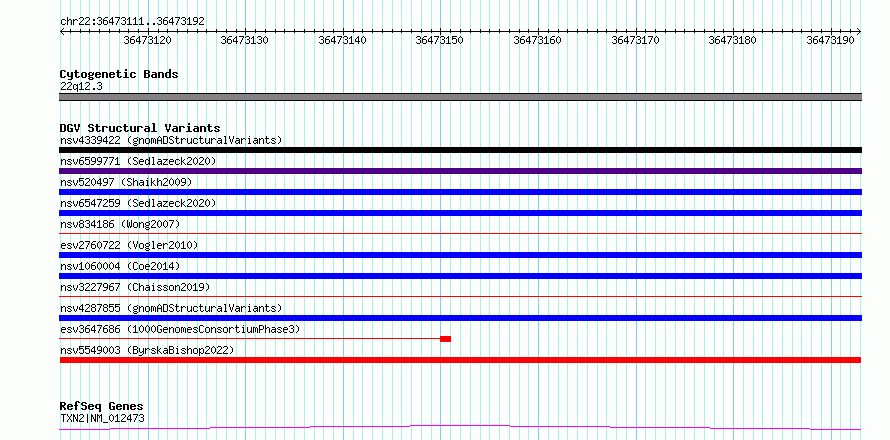The width and height of the screenshot is (890, 440).
Task: Click the blue nsv4287855 variant bar
Action: point(460,318)
